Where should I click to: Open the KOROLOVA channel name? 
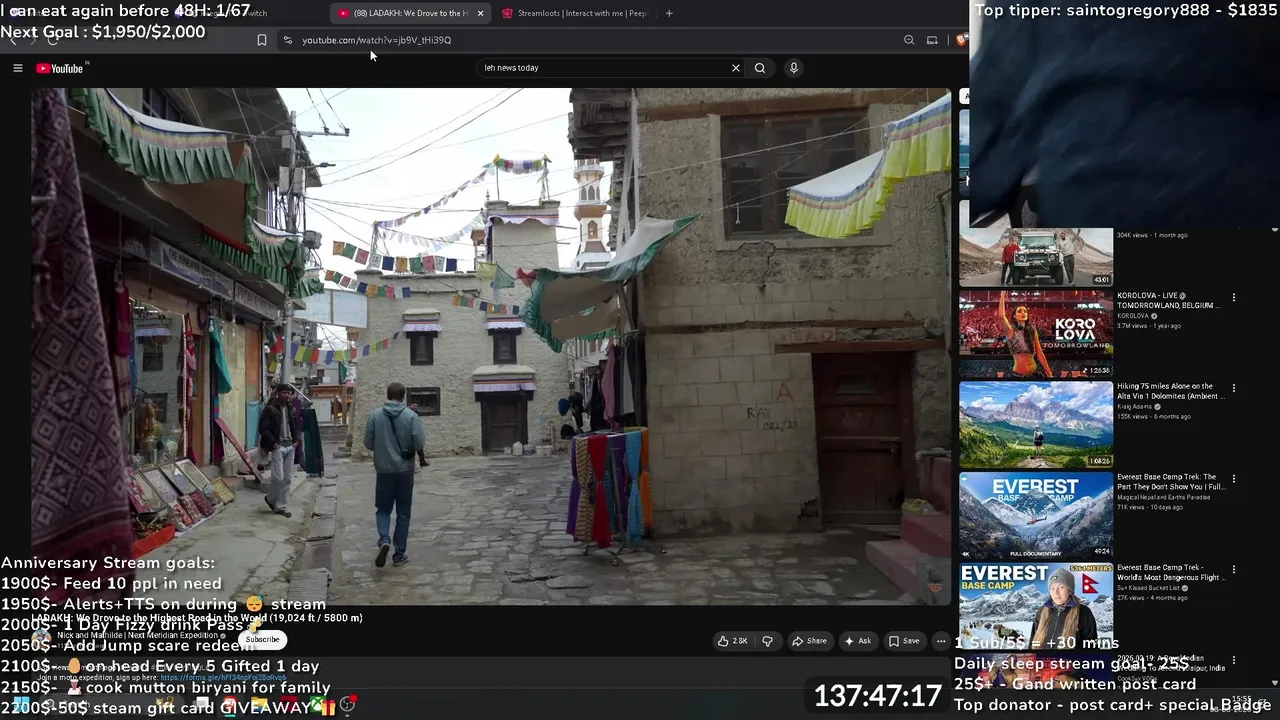click(x=1133, y=316)
